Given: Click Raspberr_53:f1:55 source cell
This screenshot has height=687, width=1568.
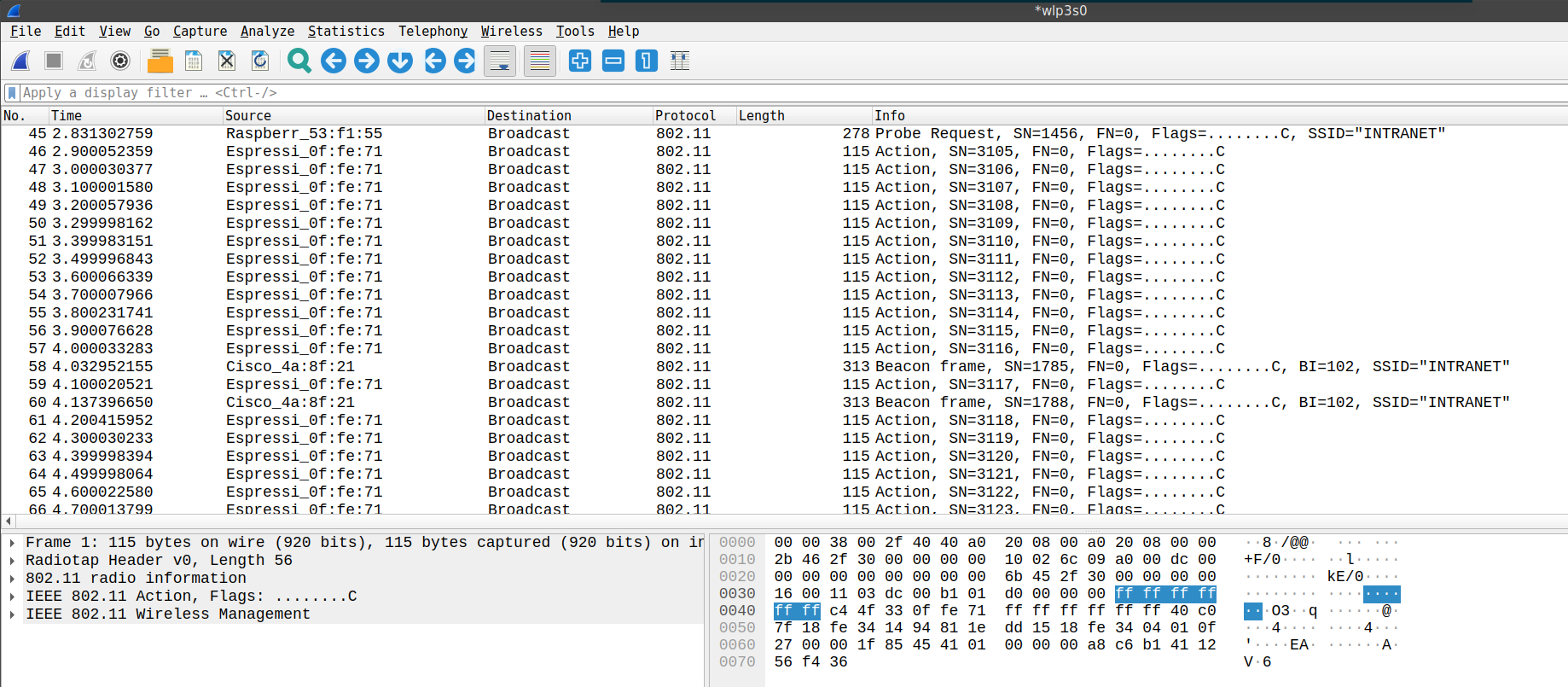Looking at the screenshot, I should (304, 134).
